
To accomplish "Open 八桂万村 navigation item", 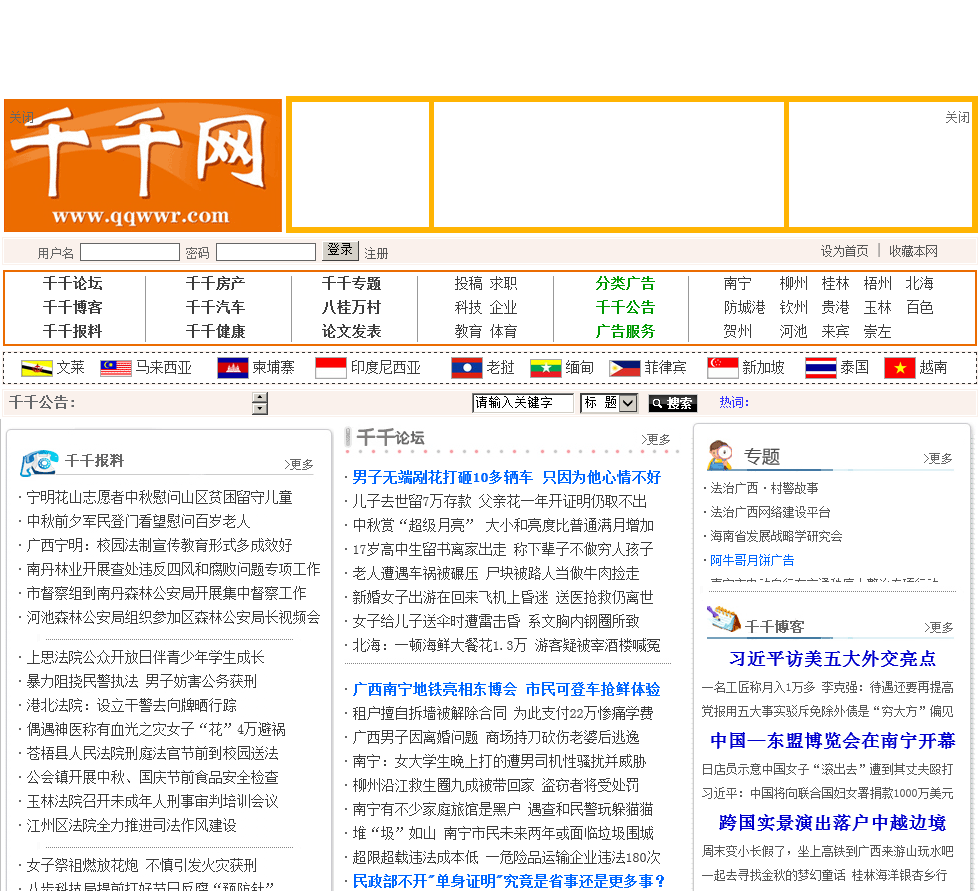I will 351,307.
